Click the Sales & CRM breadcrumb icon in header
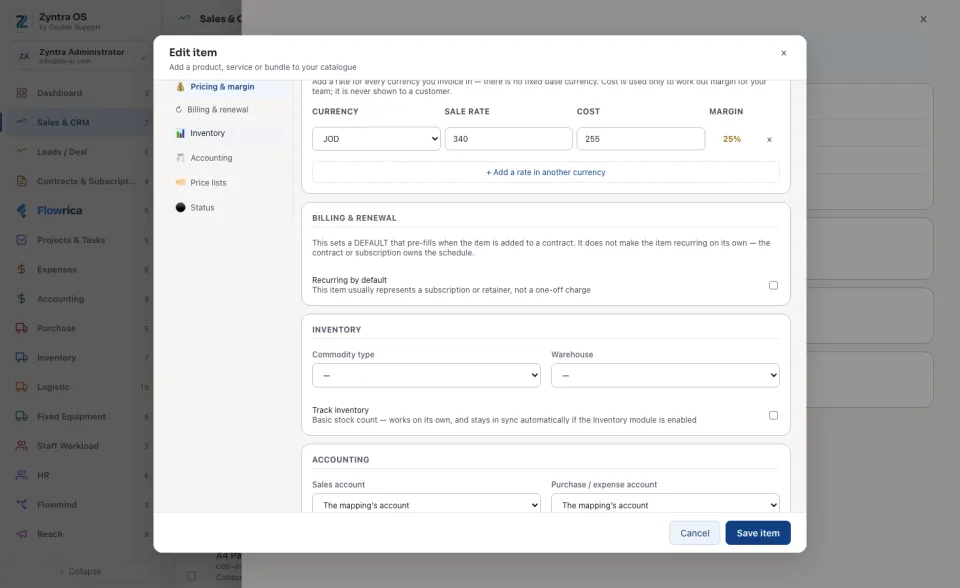This screenshot has width=960, height=588. tap(184, 18)
